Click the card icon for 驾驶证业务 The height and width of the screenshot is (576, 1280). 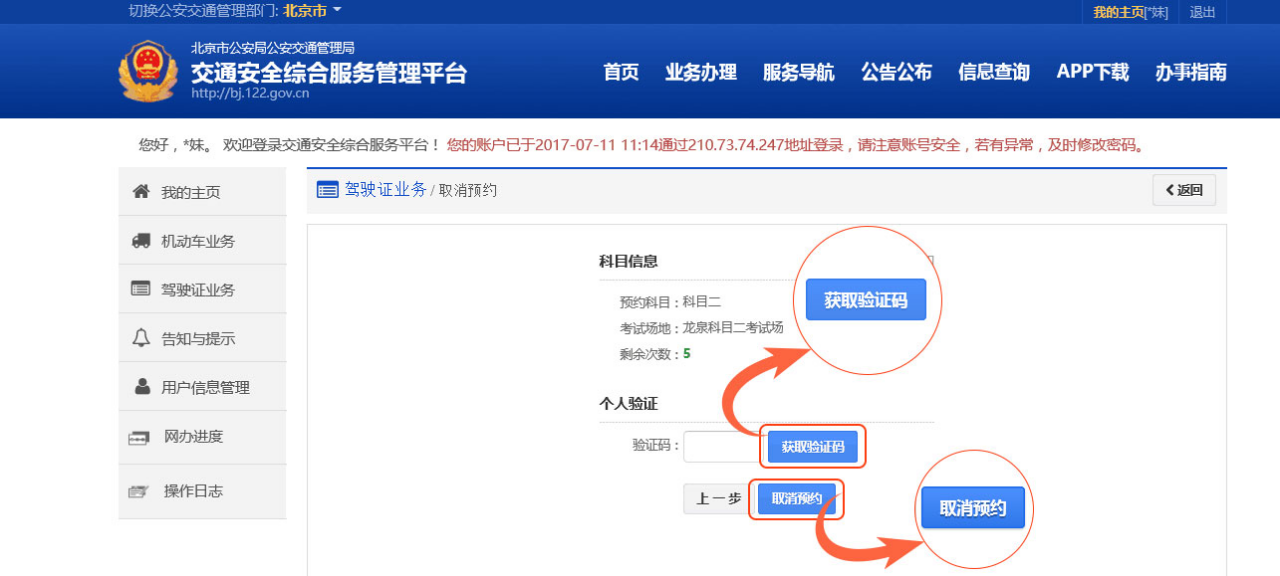point(141,289)
